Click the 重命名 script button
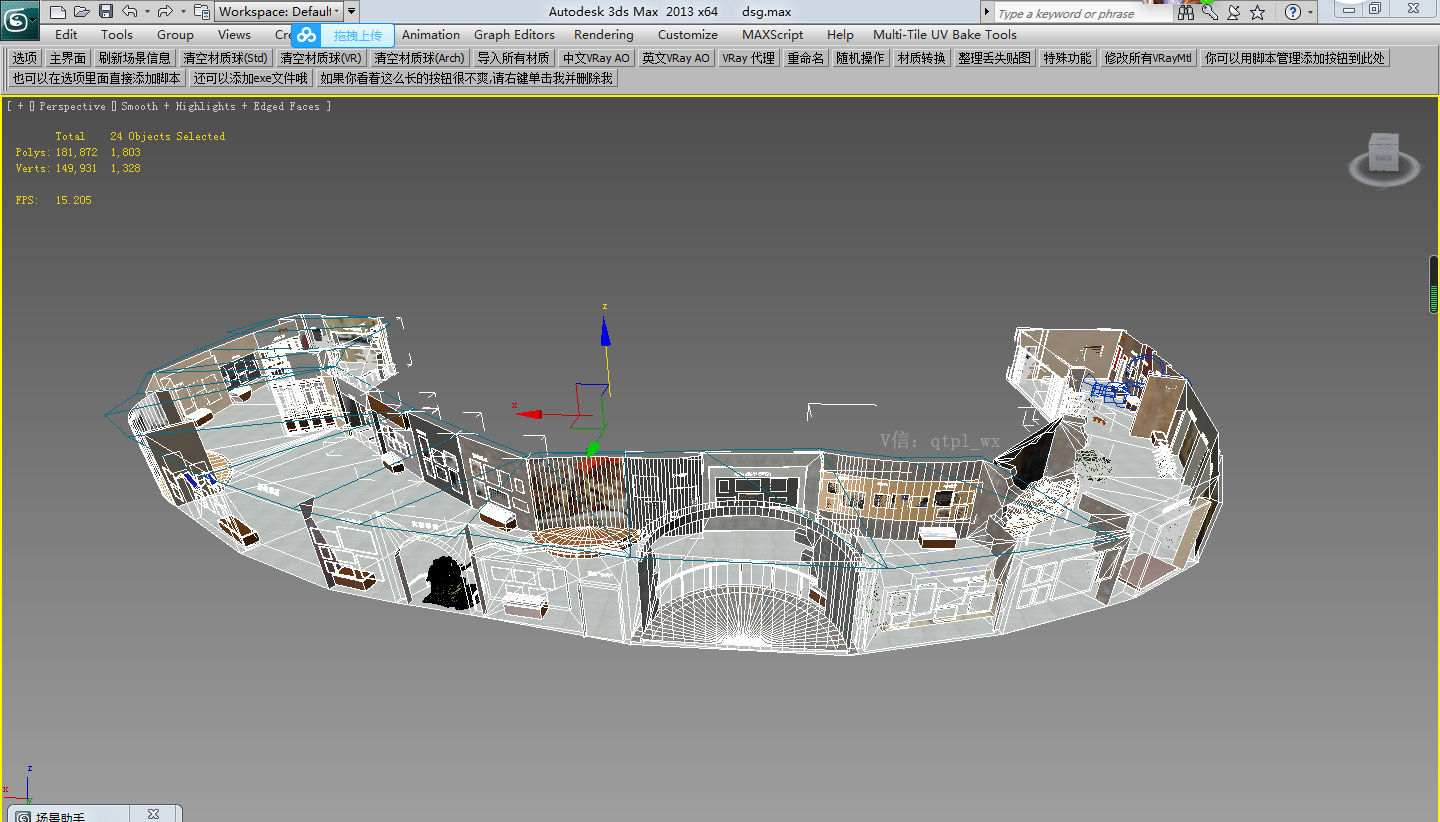The width and height of the screenshot is (1440, 822). click(805, 57)
